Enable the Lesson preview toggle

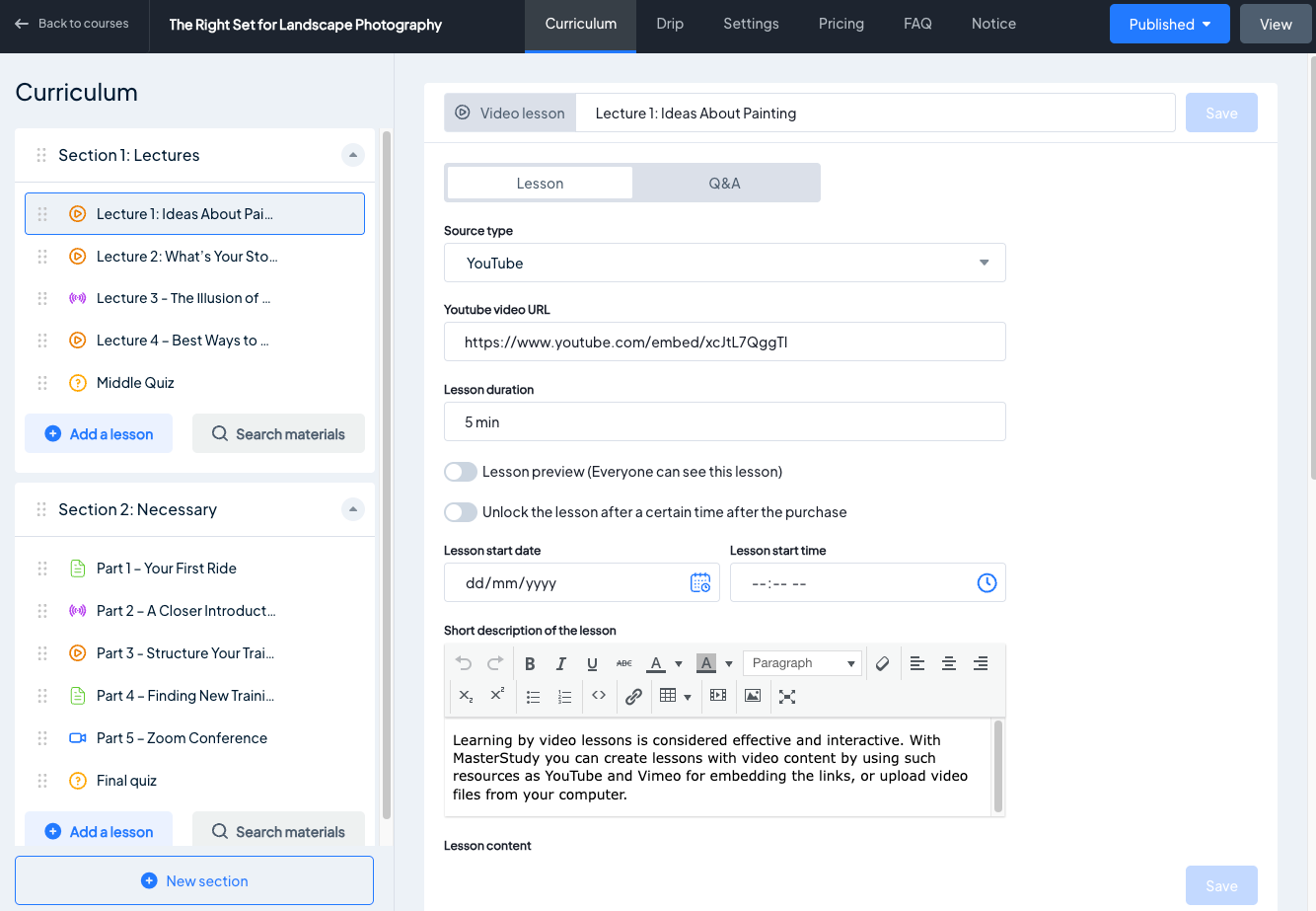coord(461,472)
